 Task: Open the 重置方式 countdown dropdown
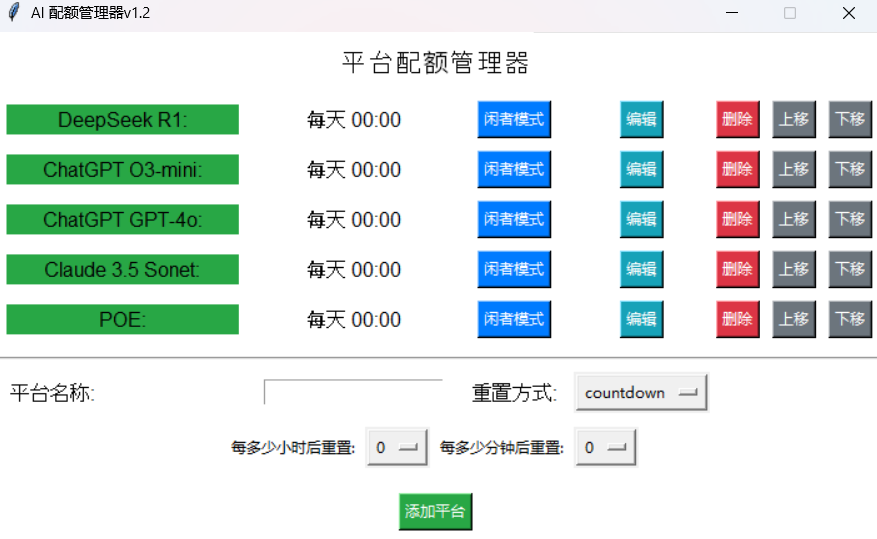tap(642, 393)
